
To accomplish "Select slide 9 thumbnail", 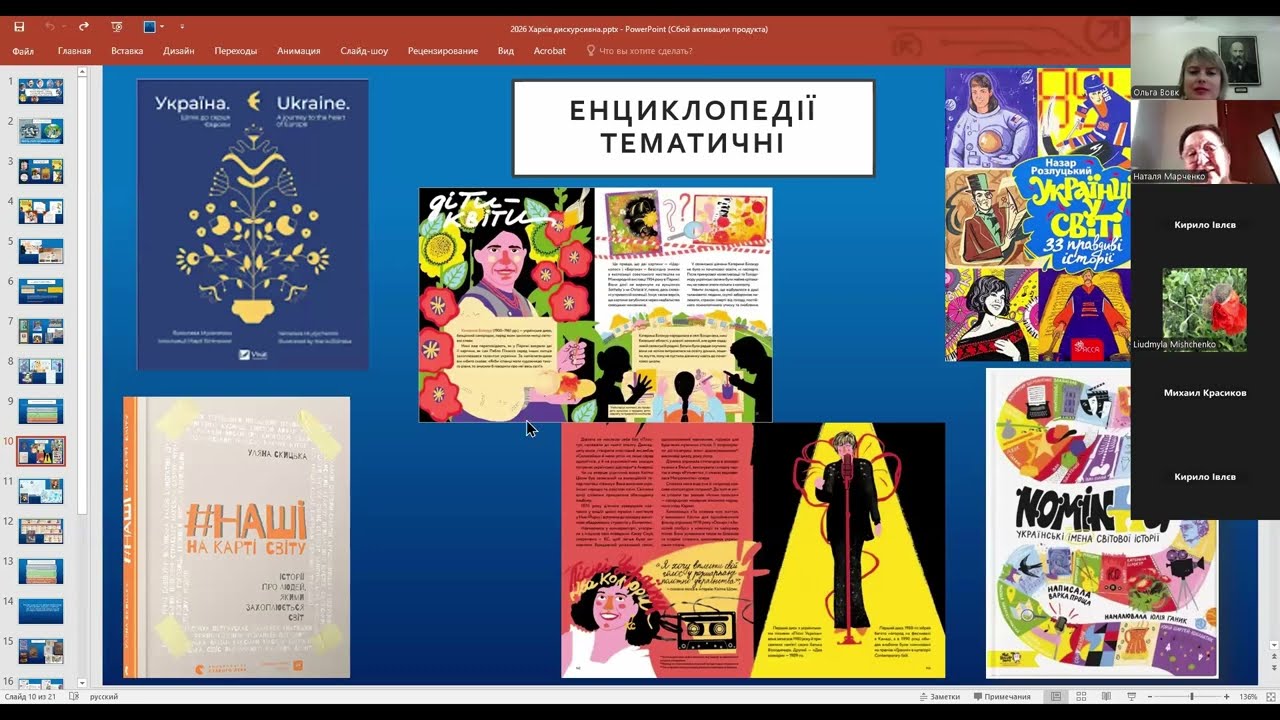I will coord(41,411).
